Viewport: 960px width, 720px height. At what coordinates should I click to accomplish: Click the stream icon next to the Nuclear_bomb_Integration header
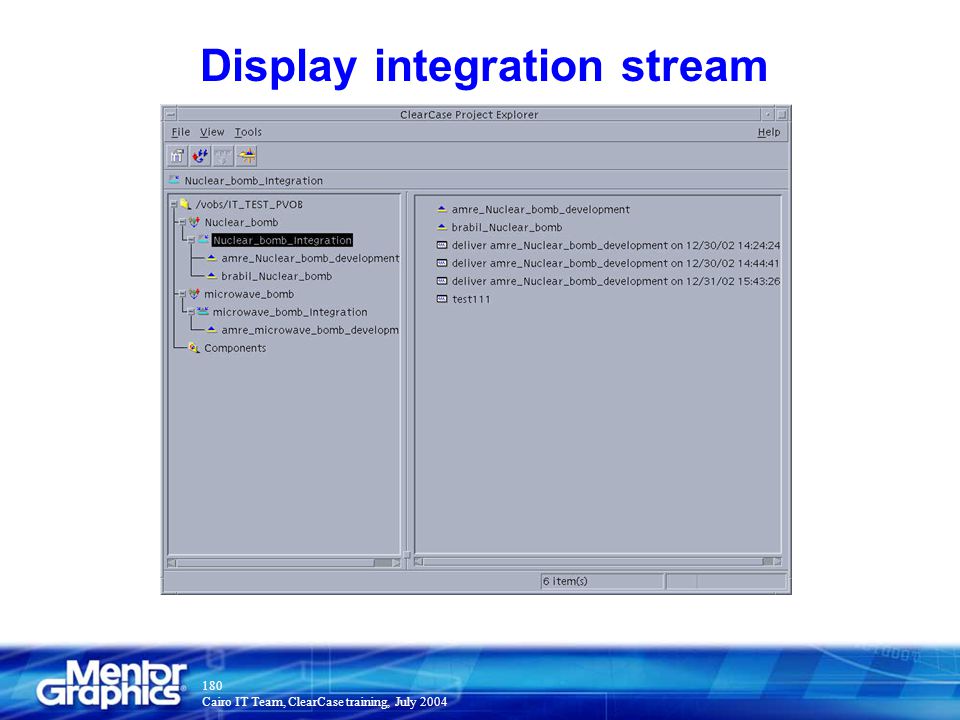[x=174, y=180]
